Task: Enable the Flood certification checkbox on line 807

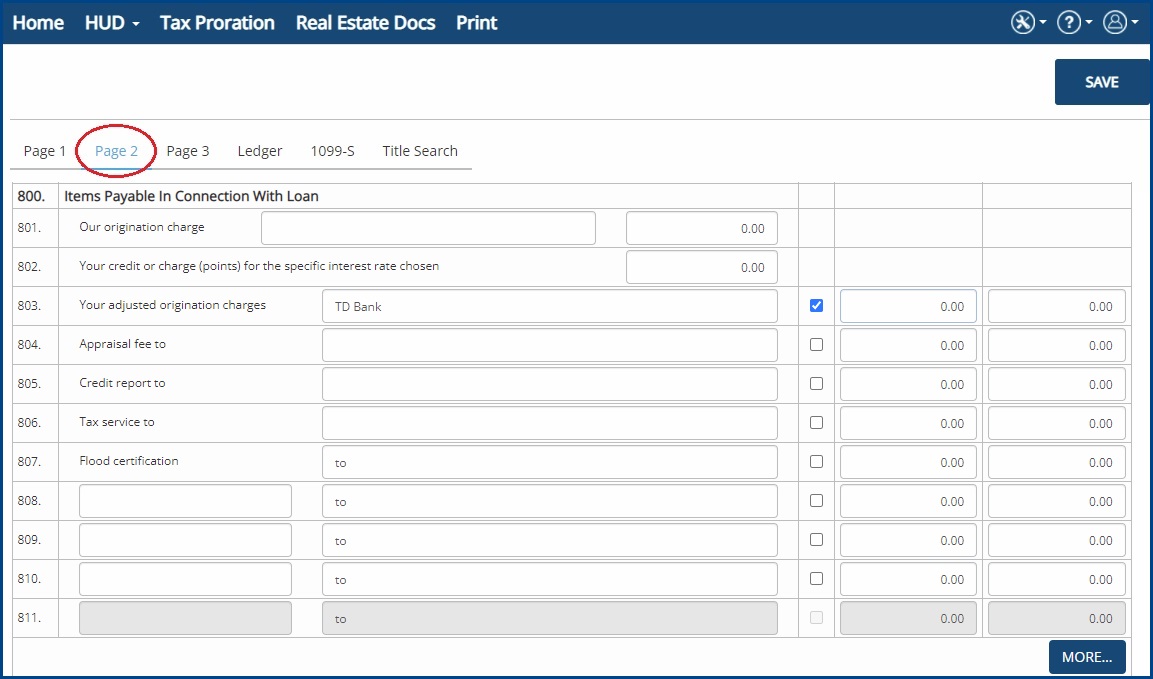Action: pos(816,461)
